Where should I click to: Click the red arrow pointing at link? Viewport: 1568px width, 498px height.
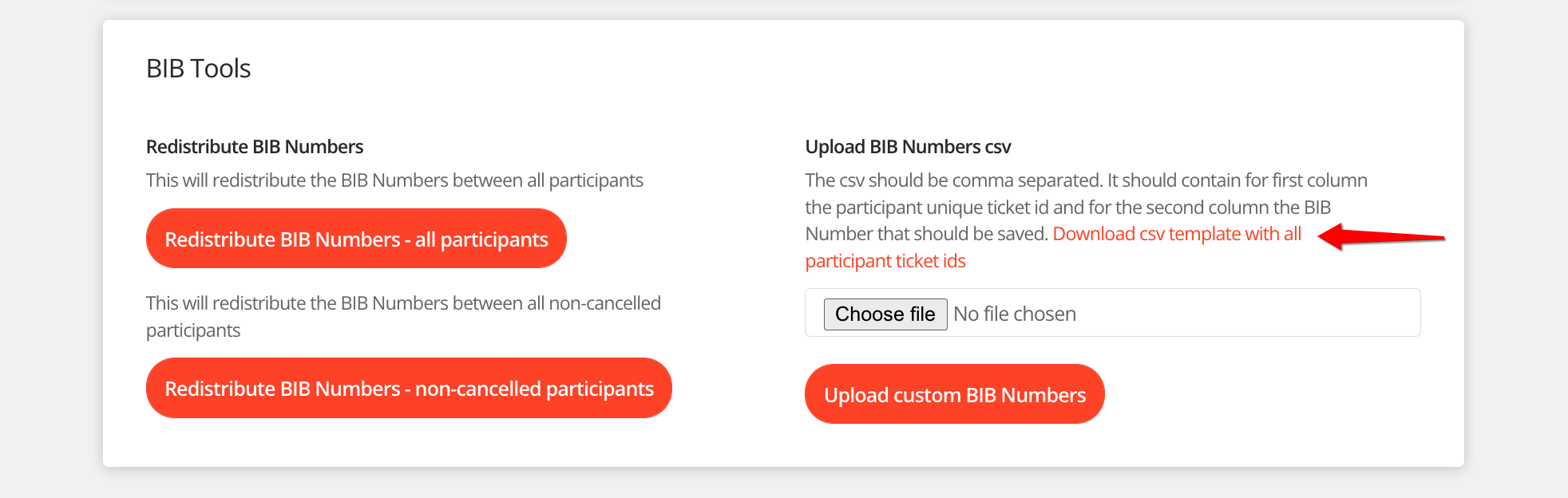point(1380,236)
